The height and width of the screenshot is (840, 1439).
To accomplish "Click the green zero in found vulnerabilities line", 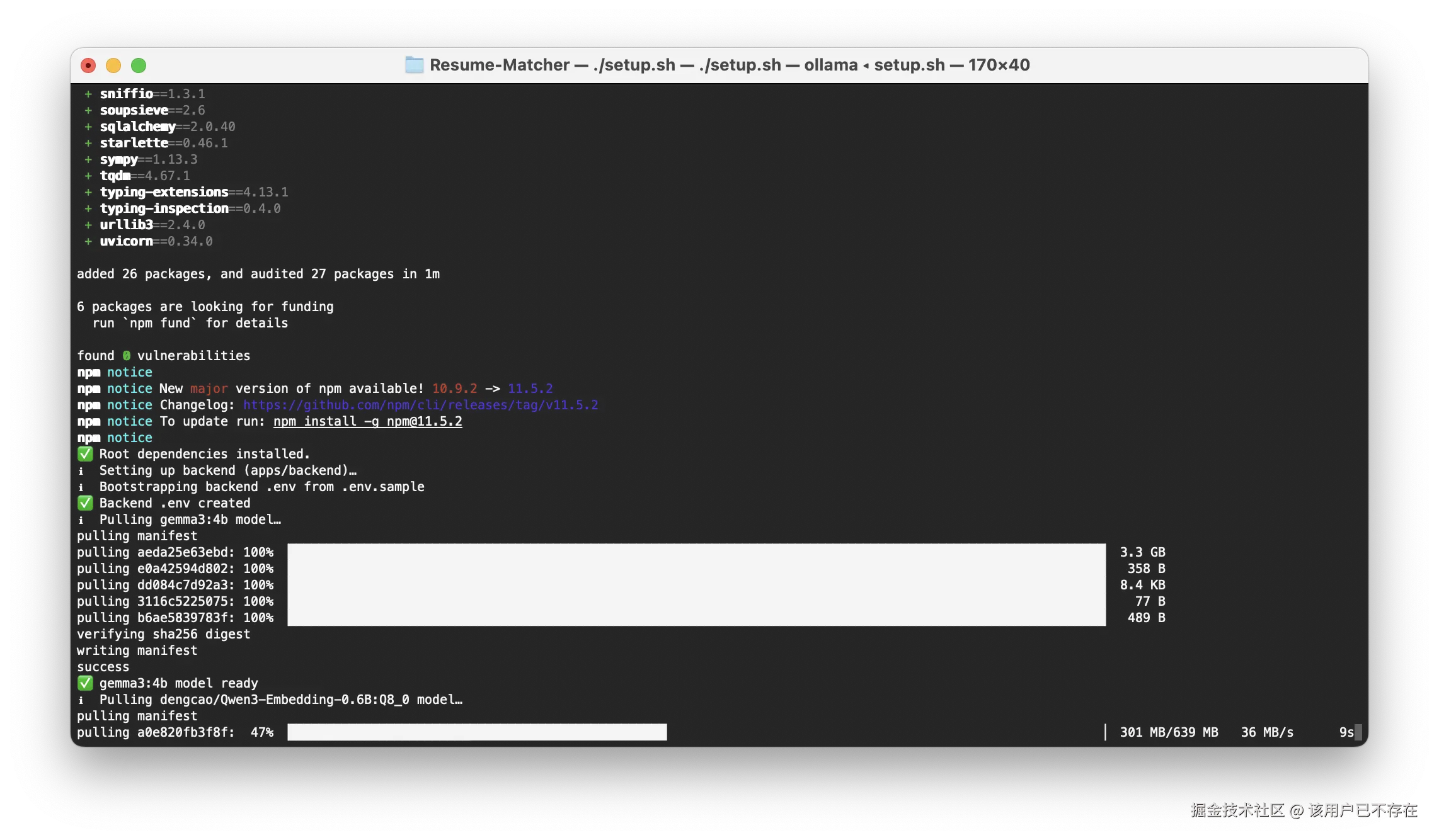I will [x=126, y=356].
